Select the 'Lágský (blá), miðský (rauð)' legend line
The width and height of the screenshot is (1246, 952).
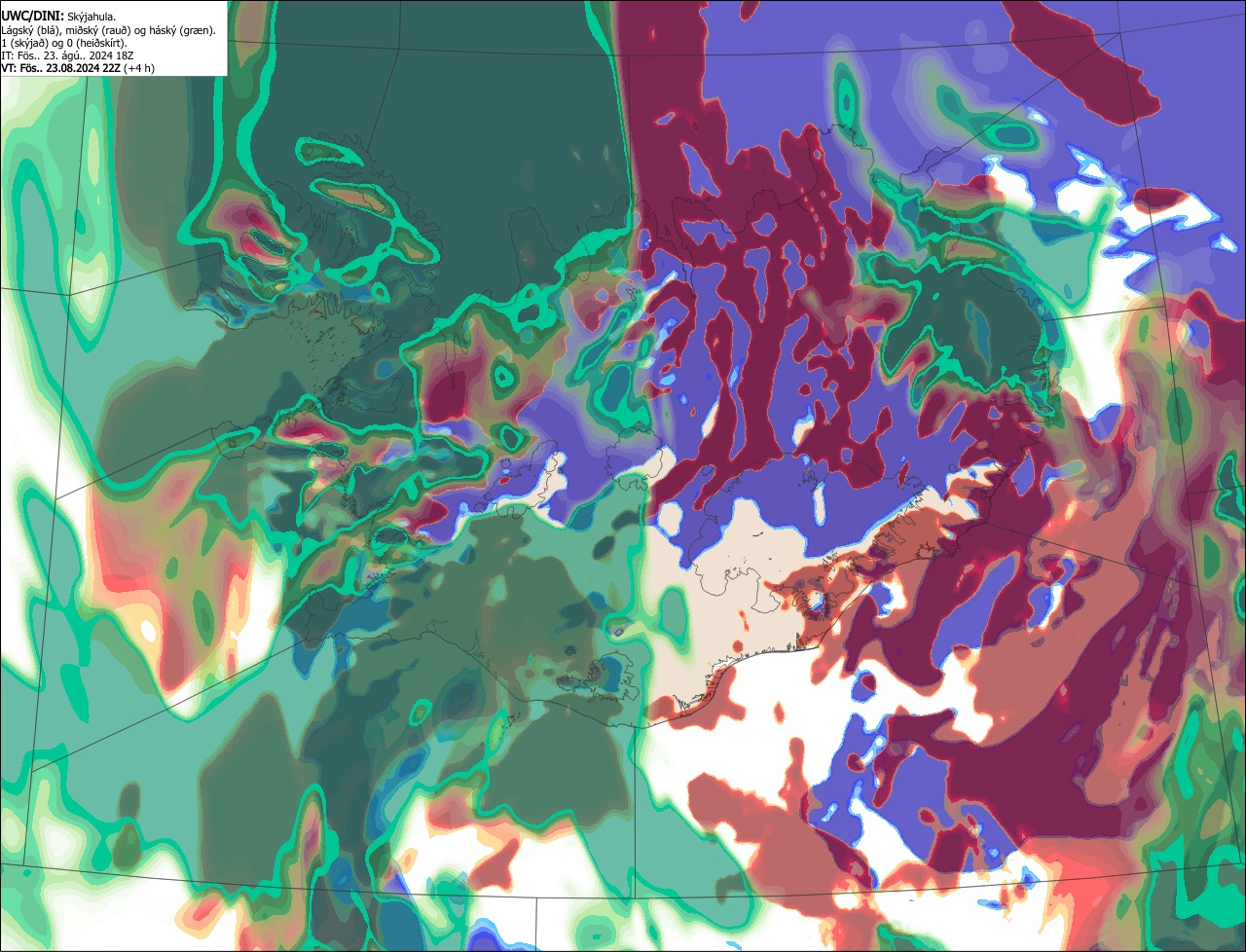(x=109, y=30)
